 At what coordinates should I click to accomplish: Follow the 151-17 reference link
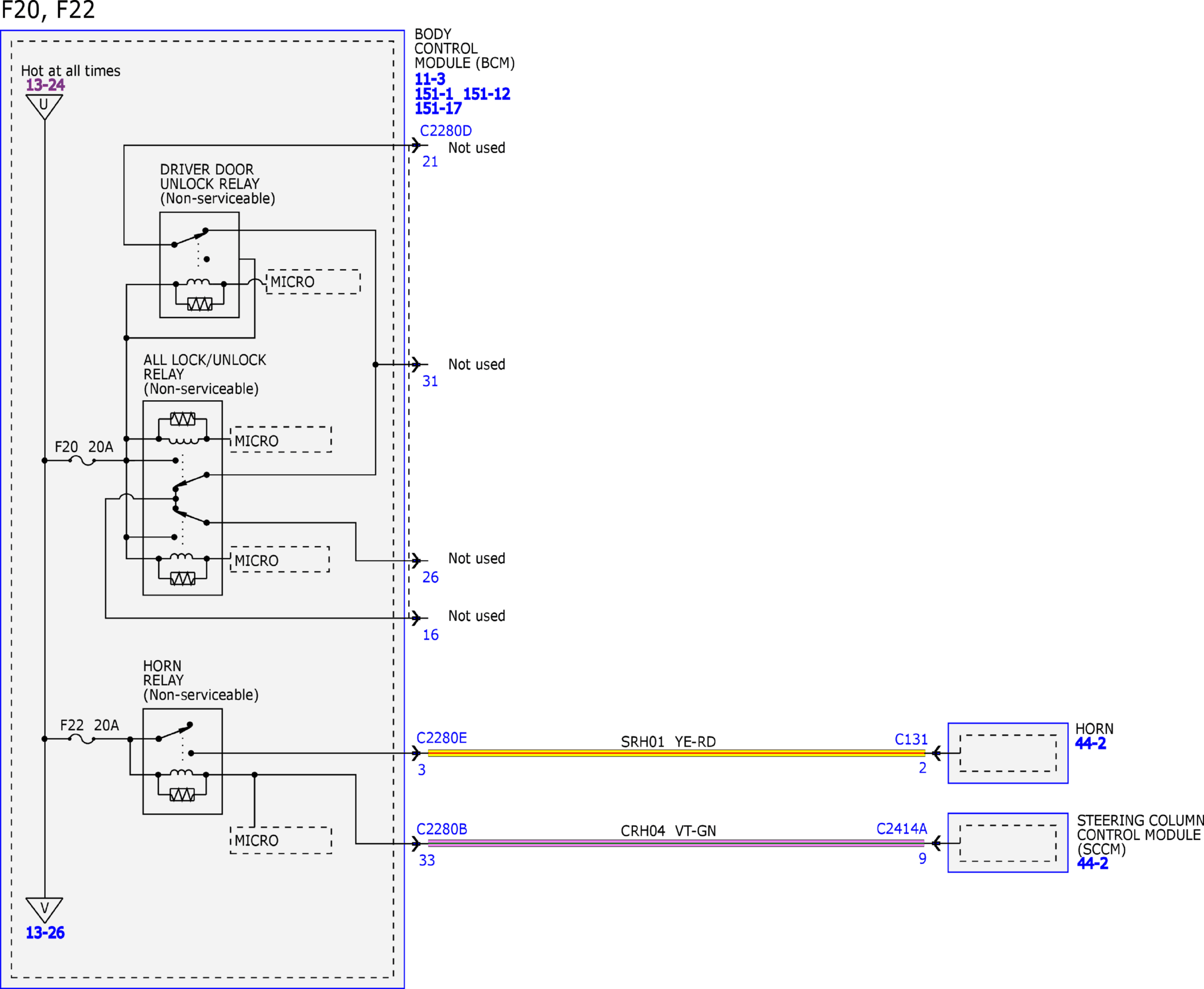[438, 109]
